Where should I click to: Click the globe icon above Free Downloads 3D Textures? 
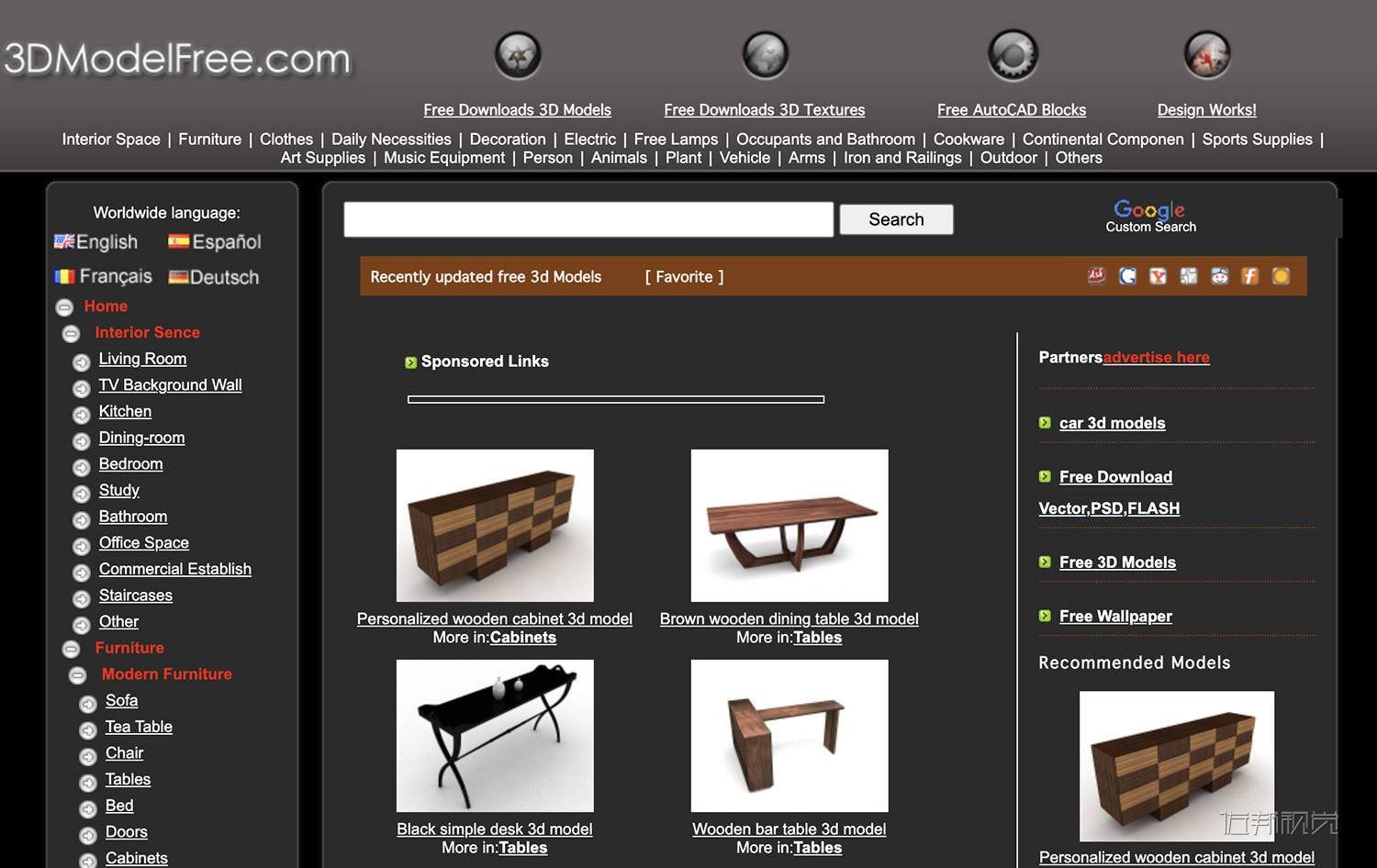[x=765, y=55]
